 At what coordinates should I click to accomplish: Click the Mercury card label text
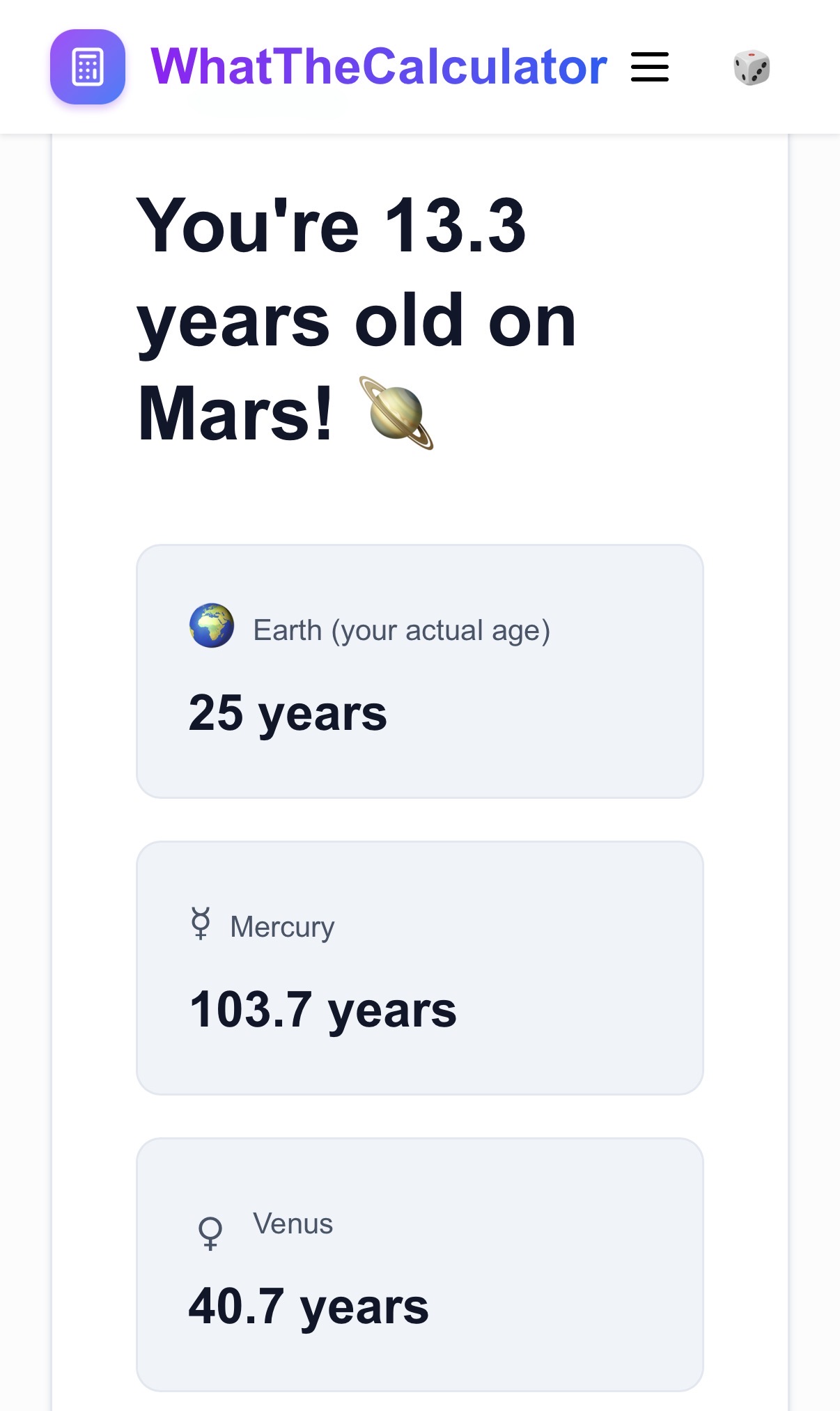(x=282, y=927)
